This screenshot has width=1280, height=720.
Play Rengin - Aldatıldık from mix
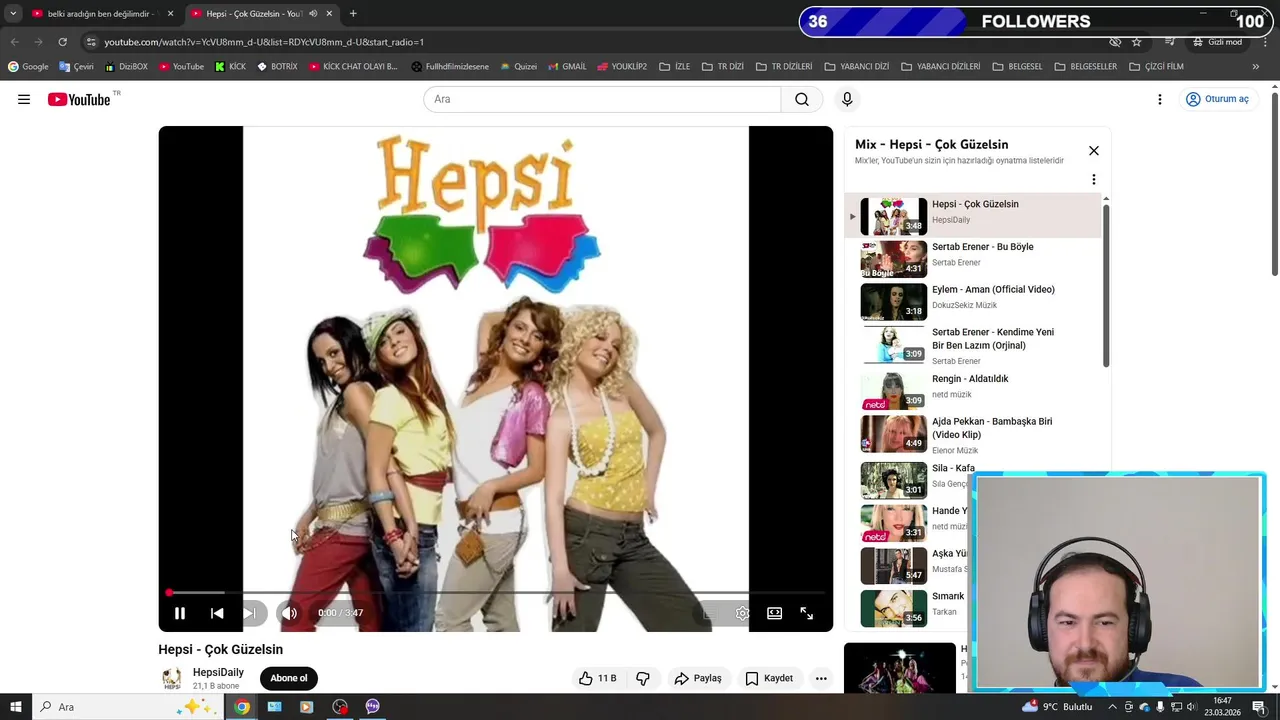point(975,391)
